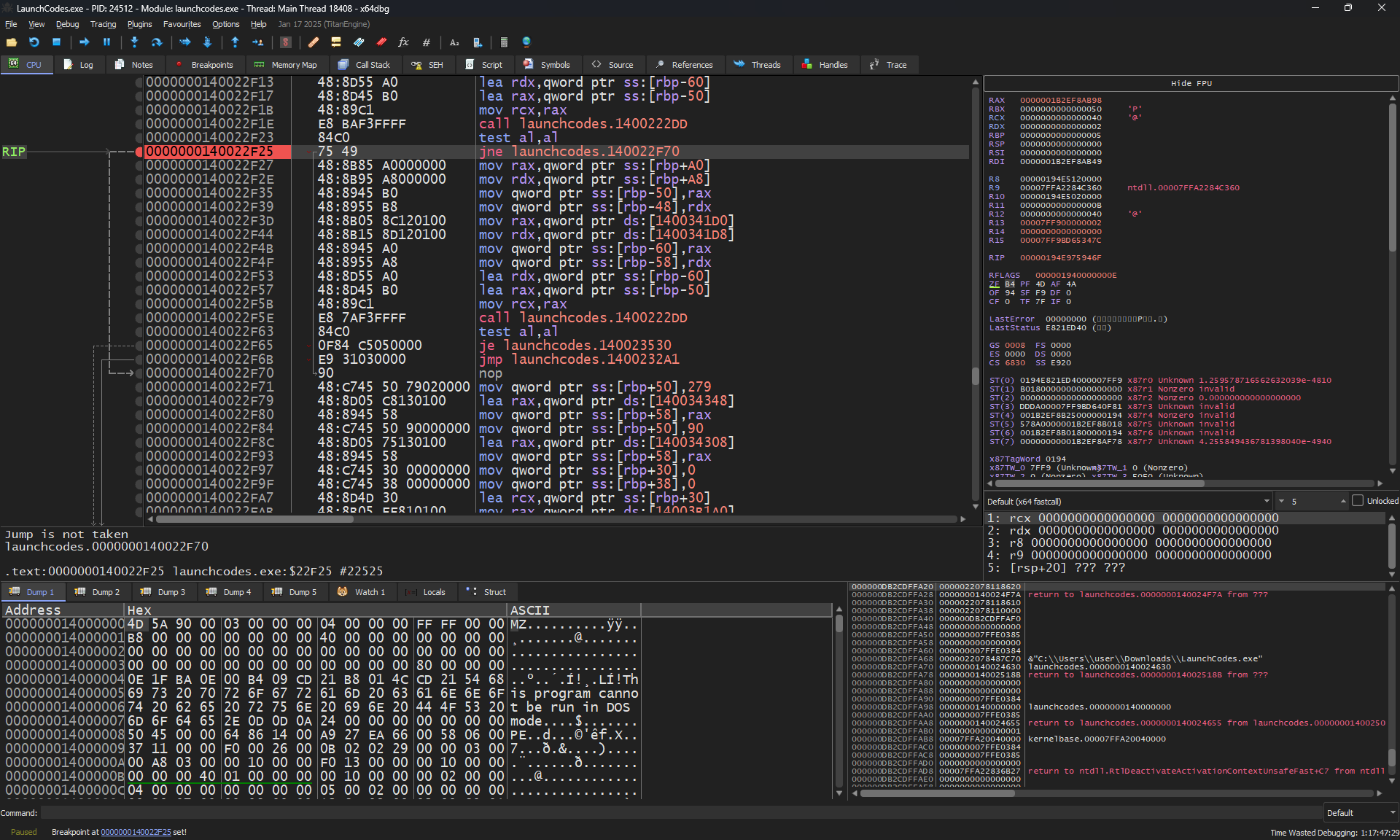The width and height of the screenshot is (1400, 840).
Task: Open the Tracing menu
Action: click(103, 24)
